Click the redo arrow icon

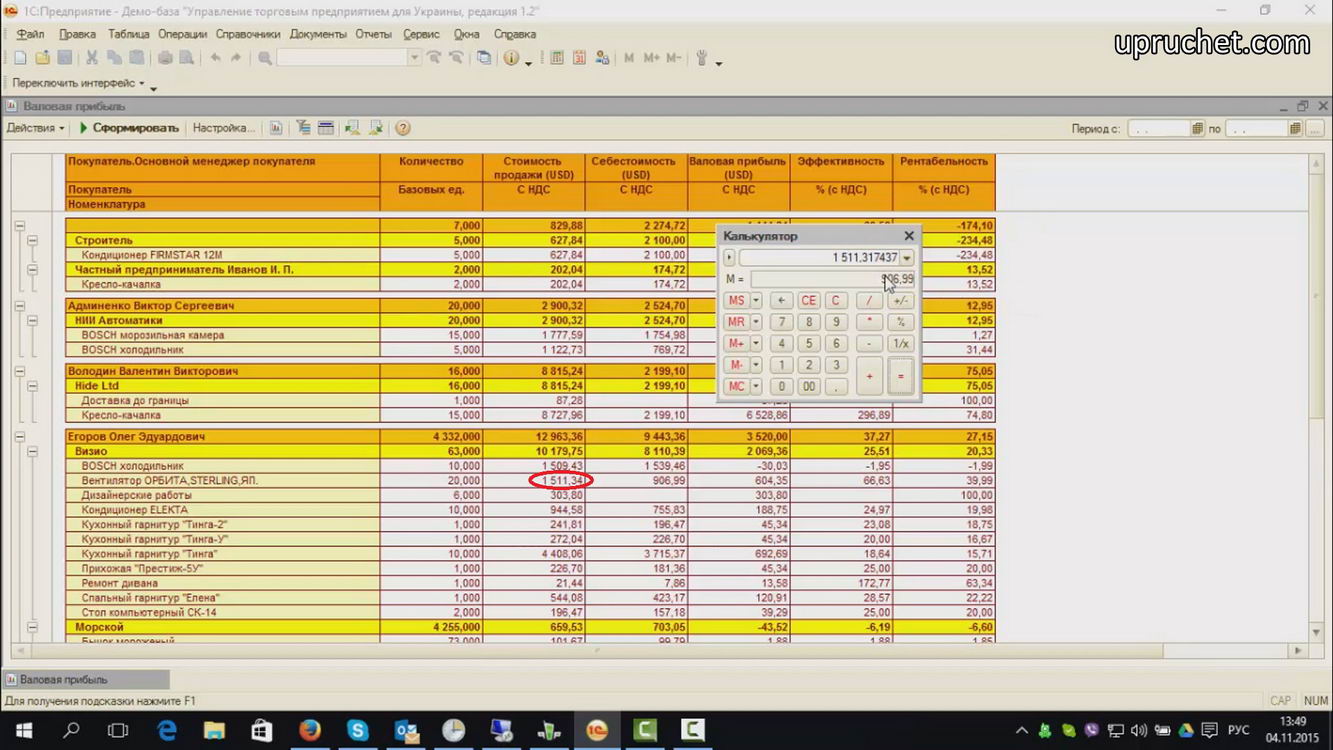click(x=237, y=58)
